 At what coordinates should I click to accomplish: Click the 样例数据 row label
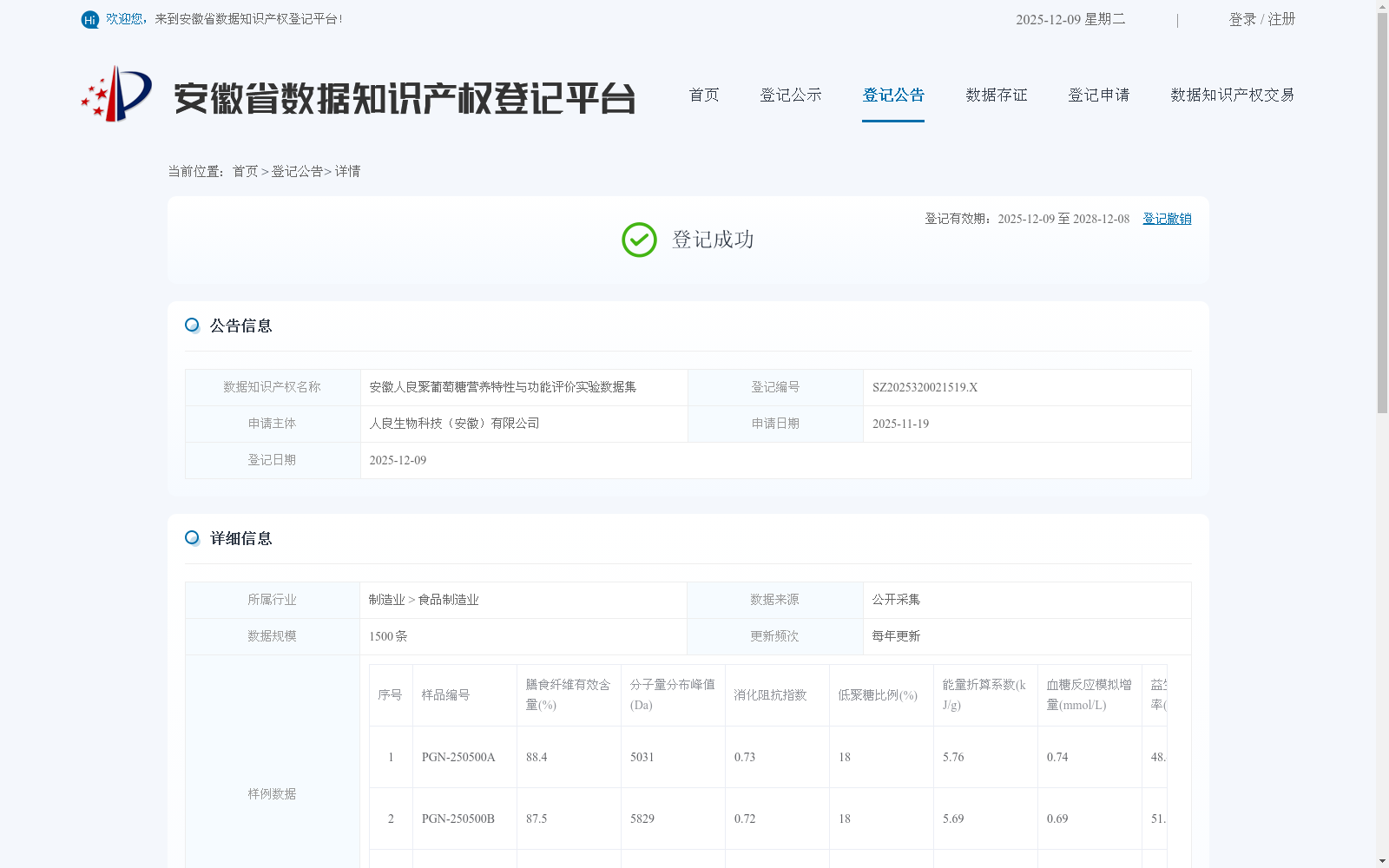click(x=272, y=794)
